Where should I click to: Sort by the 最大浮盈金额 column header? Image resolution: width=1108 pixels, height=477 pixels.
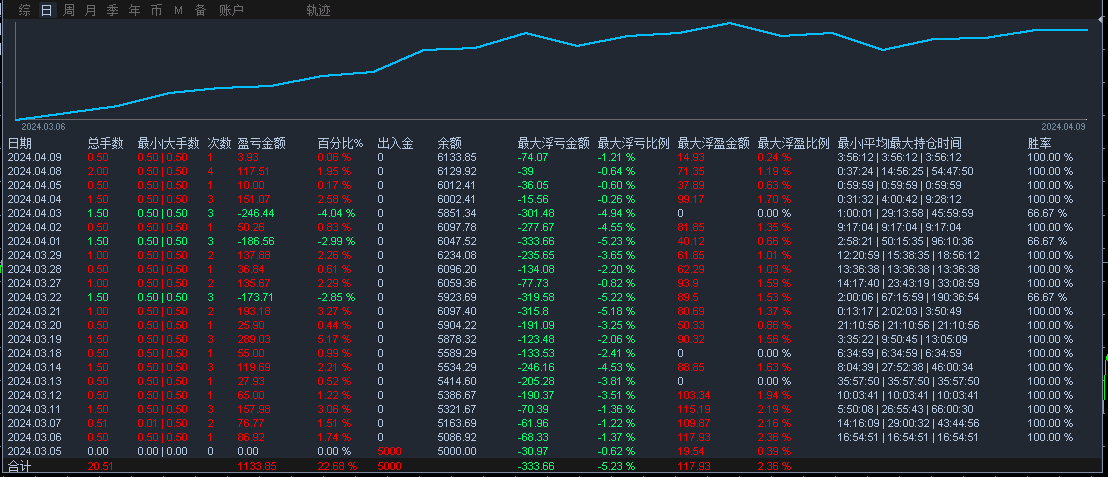pos(713,143)
